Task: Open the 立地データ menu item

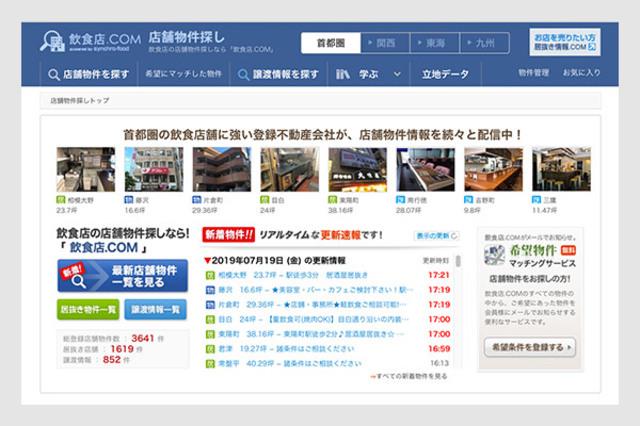Action: pyautogui.click(x=445, y=74)
